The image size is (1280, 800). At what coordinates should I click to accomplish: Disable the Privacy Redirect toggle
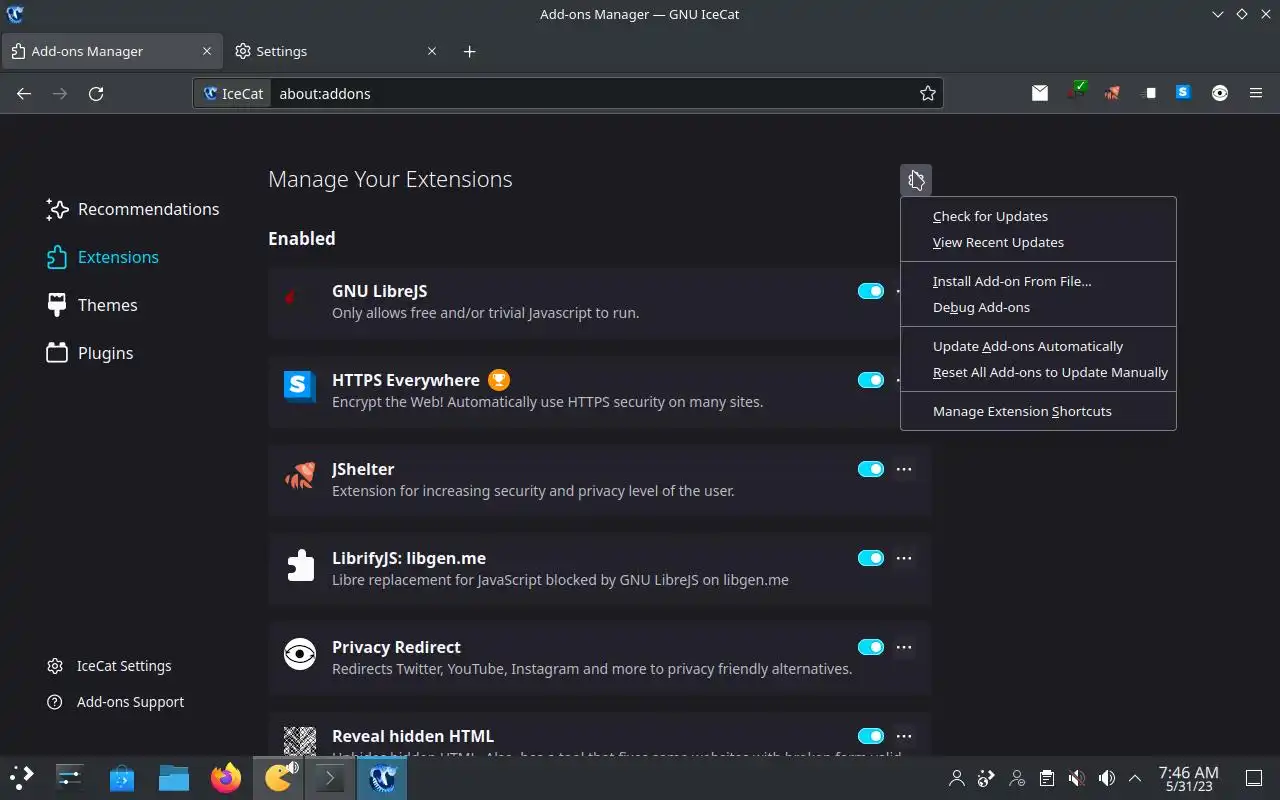(x=871, y=647)
